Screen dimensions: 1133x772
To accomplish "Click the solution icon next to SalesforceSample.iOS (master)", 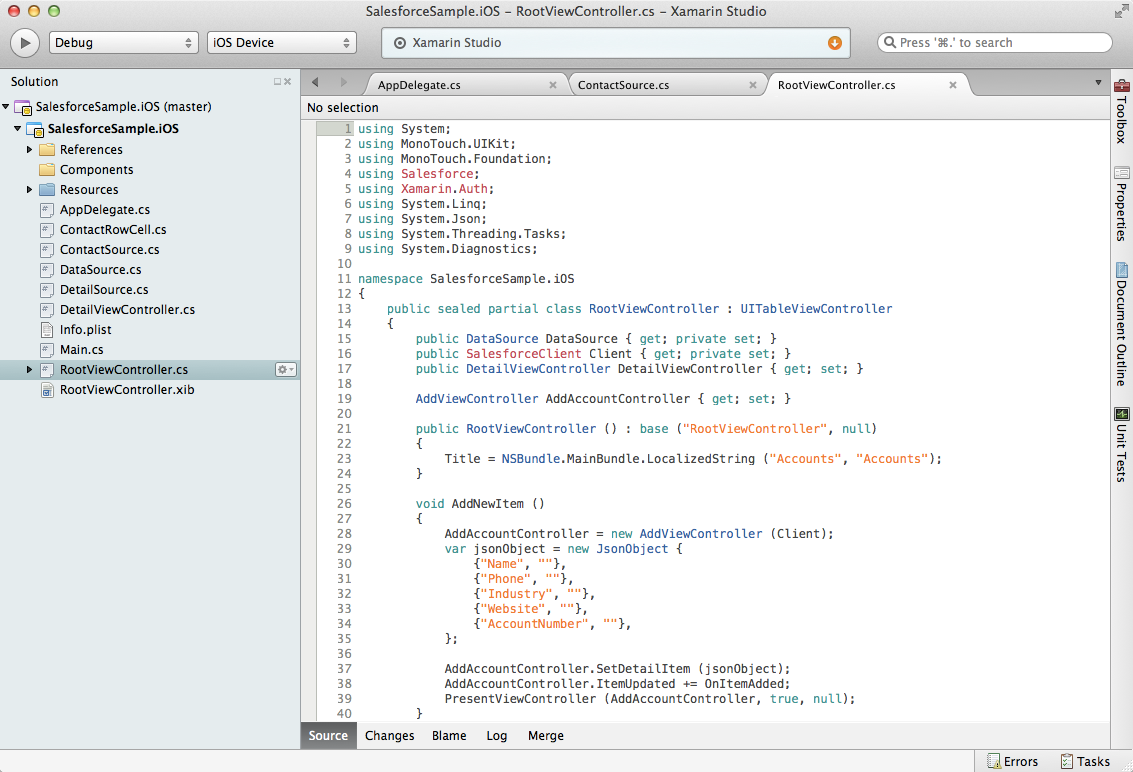I will pyautogui.click(x=24, y=108).
